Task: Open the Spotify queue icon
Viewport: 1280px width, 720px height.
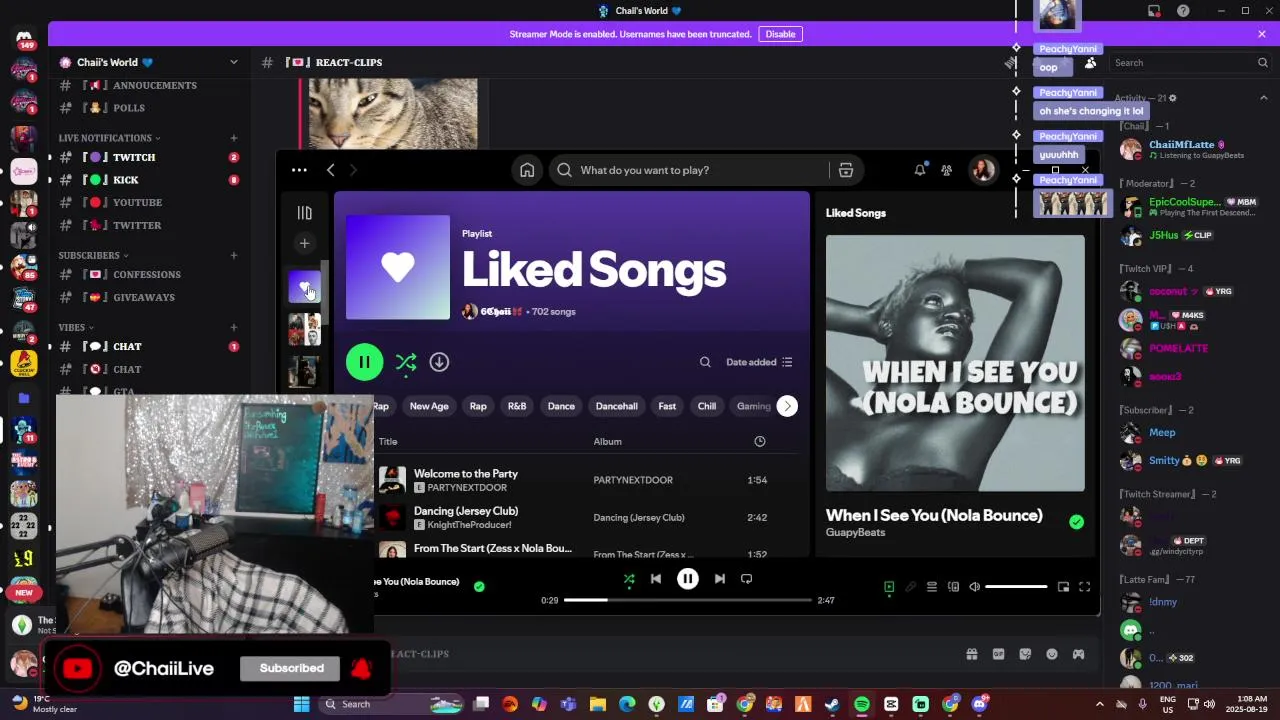Action: 931,587
